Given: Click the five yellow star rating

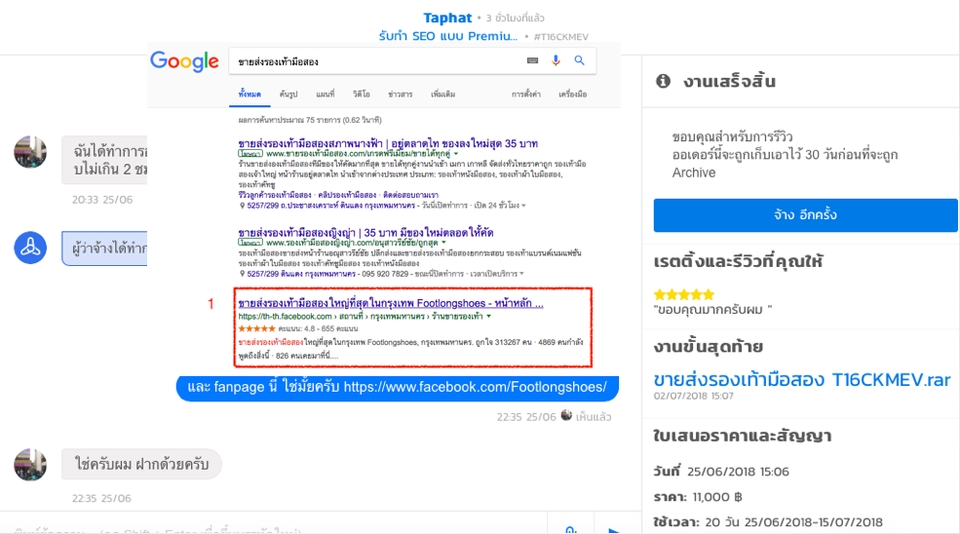Looking at the screenshot, I should click(x=684, y=295).
